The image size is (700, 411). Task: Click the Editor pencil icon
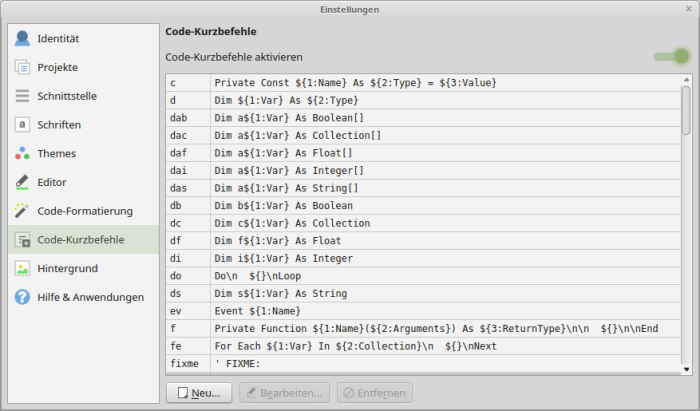click(22, 183)
